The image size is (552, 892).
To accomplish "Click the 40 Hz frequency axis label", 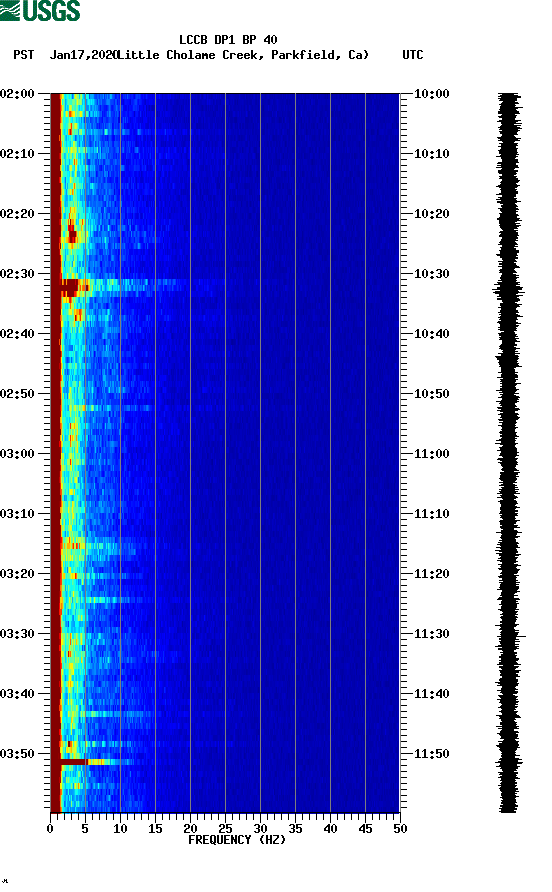I will [330, 829].
